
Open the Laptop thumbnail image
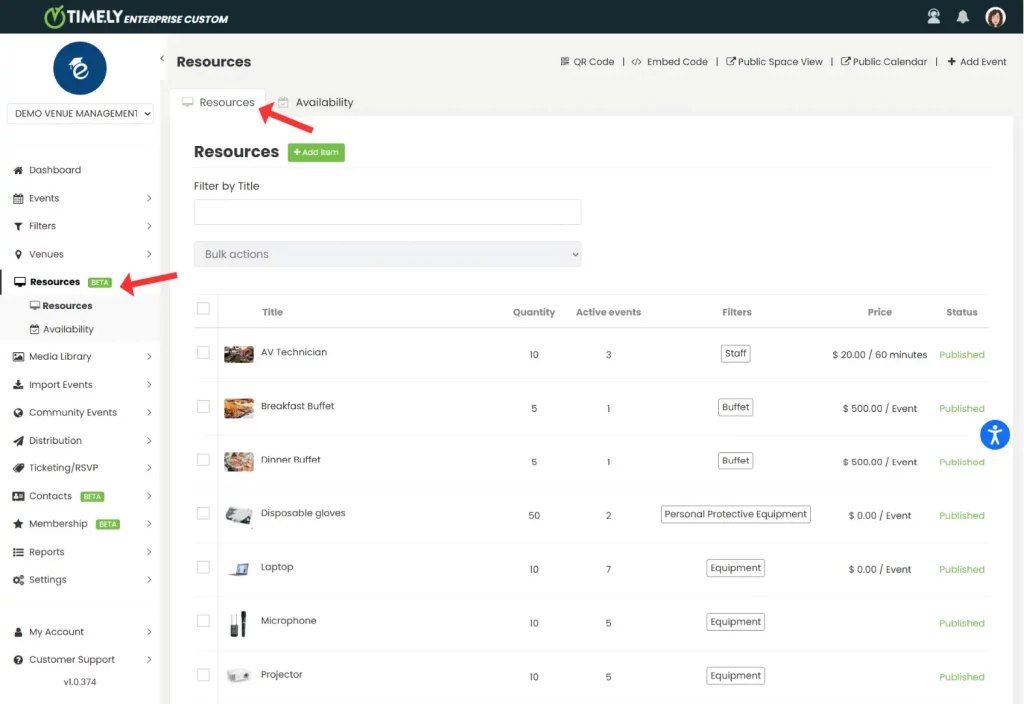pyautogui.click(x=238, y=569)
